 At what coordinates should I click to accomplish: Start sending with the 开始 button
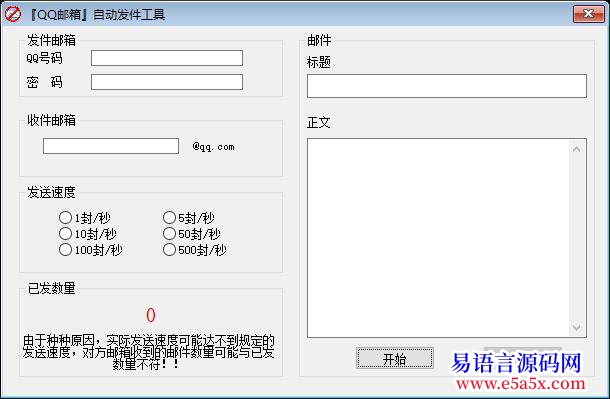tap(394, 358)
